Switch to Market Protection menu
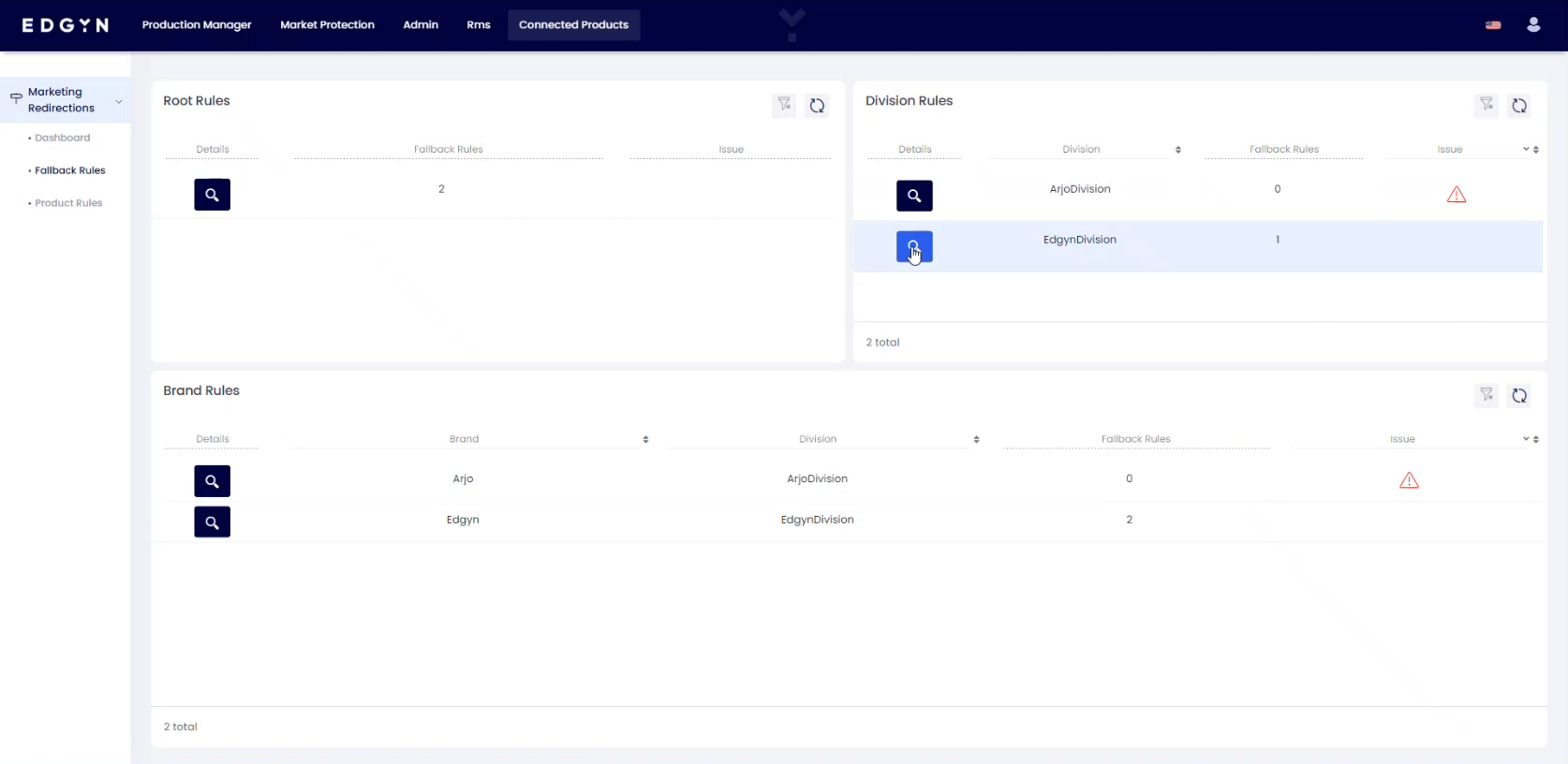The width and height of the screenshot is (1568, 764). point(327,25)
